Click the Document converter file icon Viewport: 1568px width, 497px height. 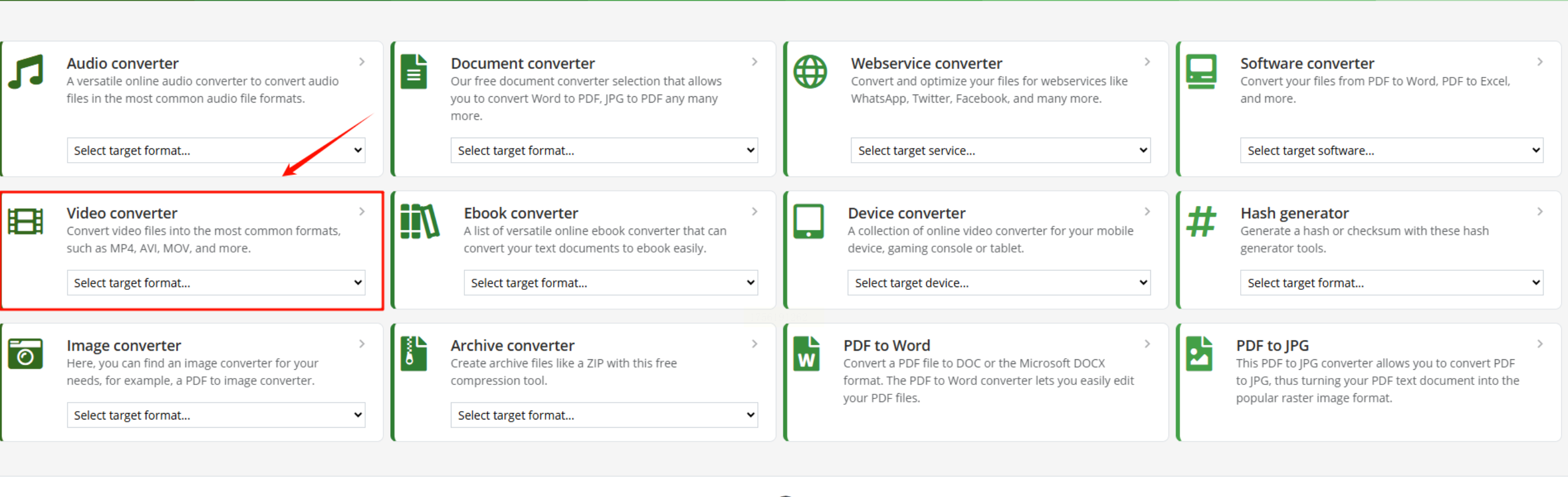[x=414, y=71]
